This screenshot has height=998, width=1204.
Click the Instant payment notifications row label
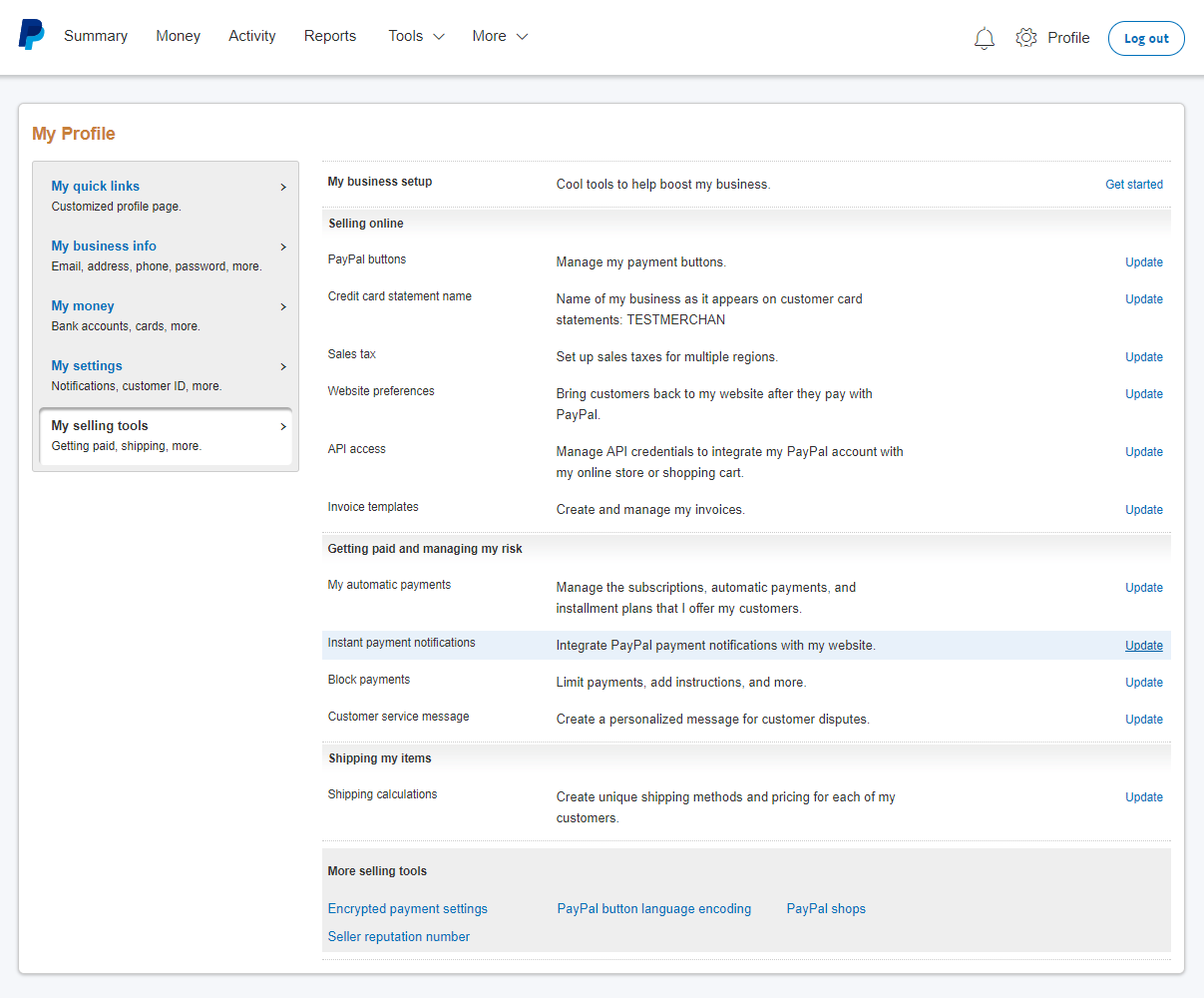[x=402, y=643]
